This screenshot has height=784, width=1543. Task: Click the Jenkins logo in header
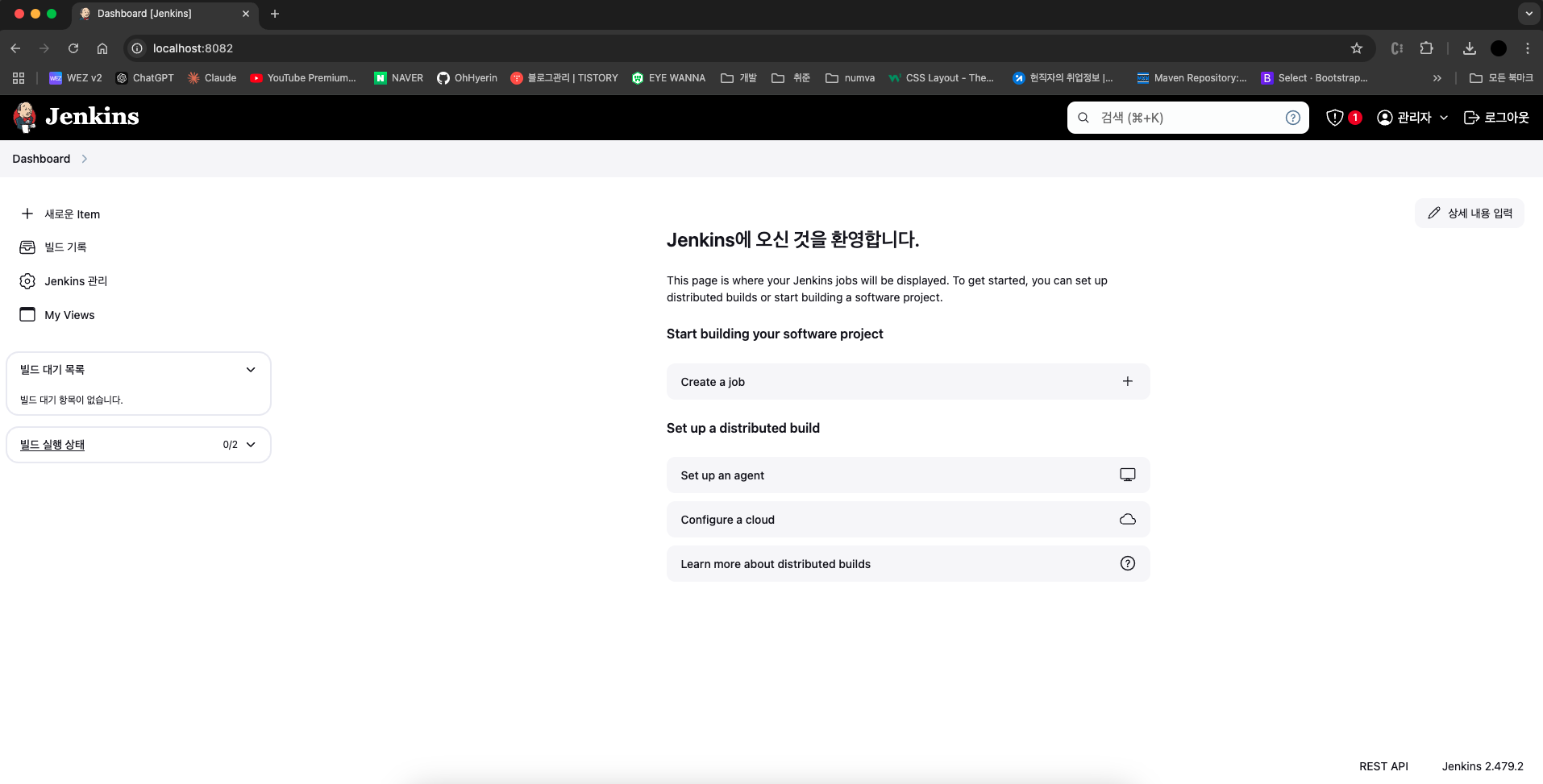(76, 117)
